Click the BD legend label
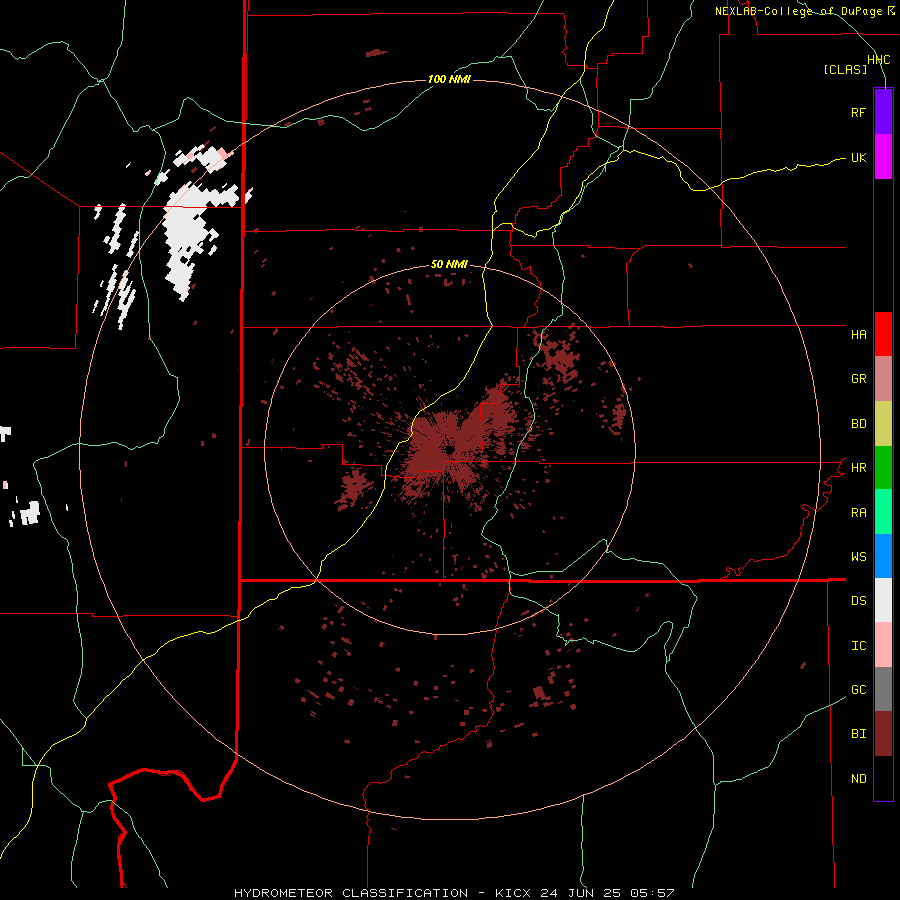The height and width of the screenshot is (900, 900). click(858, 424)
